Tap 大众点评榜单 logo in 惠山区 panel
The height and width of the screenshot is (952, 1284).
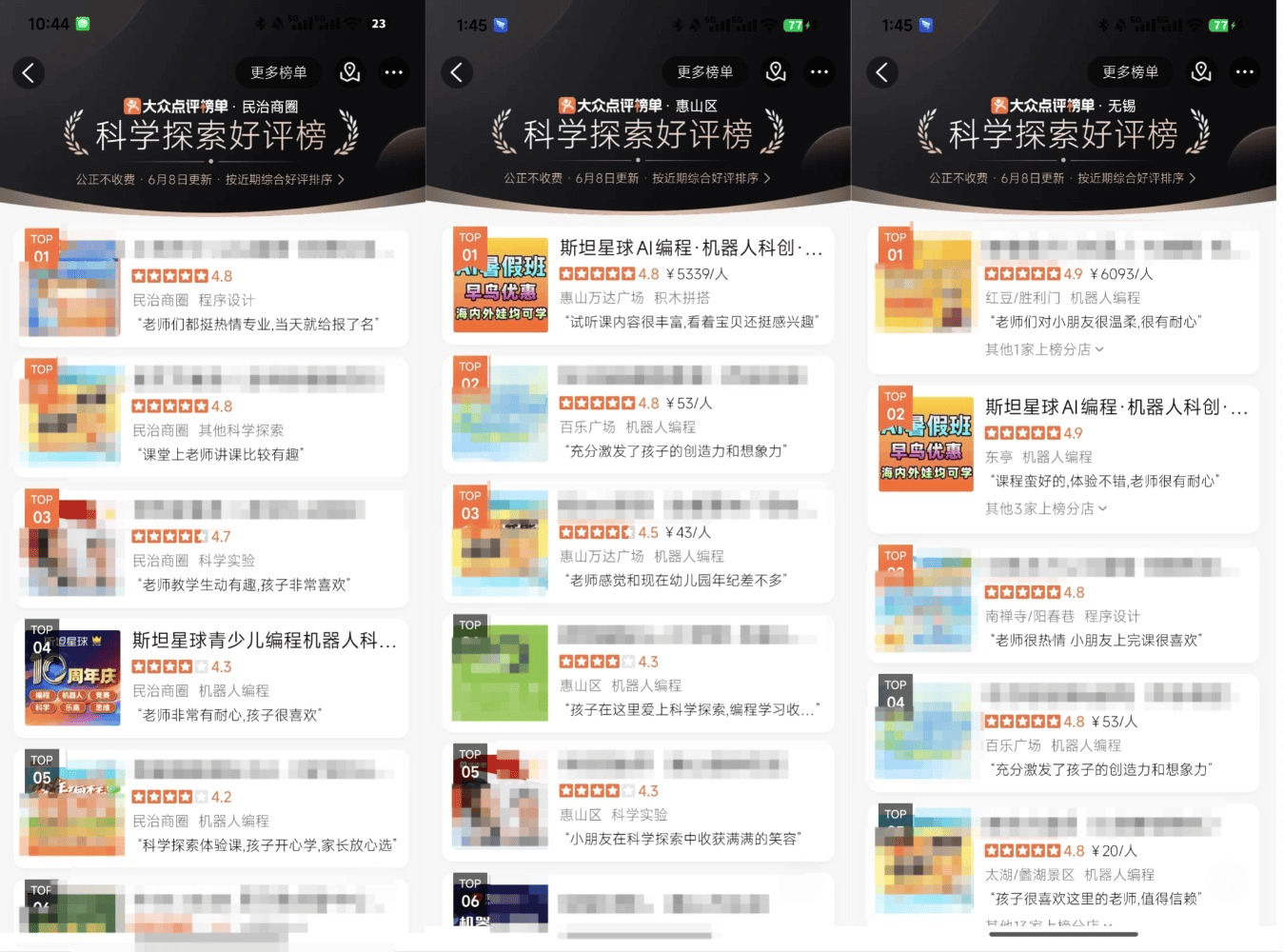pyautogui.click(x=610, y=106)
